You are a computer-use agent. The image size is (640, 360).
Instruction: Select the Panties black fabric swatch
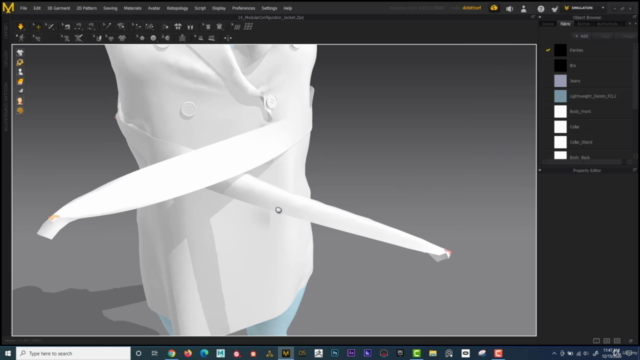coord(560,50)
